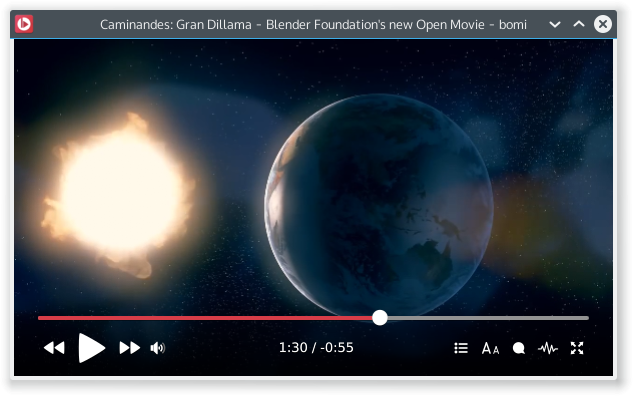Click the elapsed time 1:30

pyautogui.click(x=293, y=348)
